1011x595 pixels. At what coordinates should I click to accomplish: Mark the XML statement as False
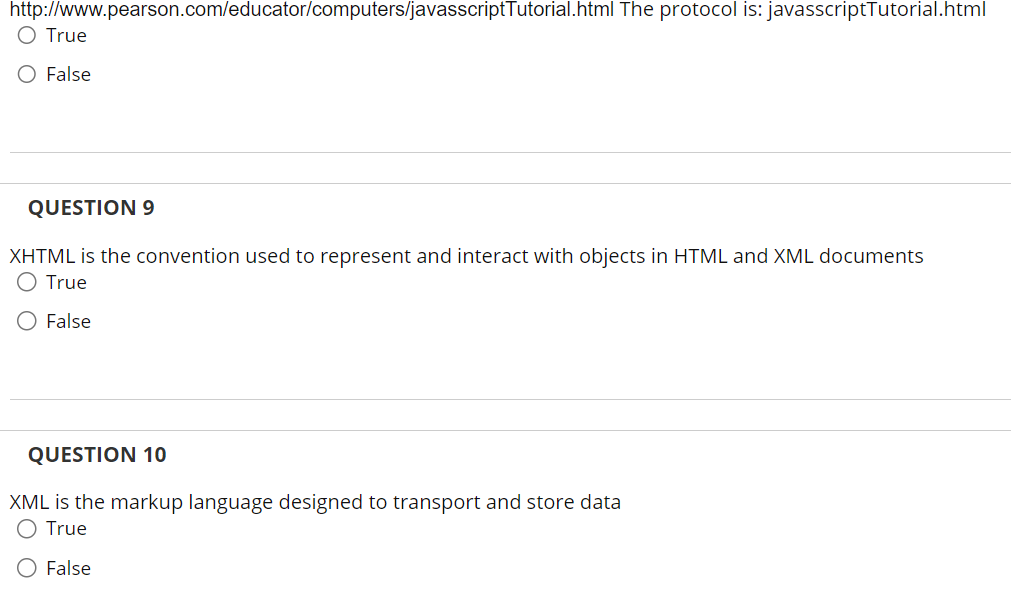click(26, 567)
